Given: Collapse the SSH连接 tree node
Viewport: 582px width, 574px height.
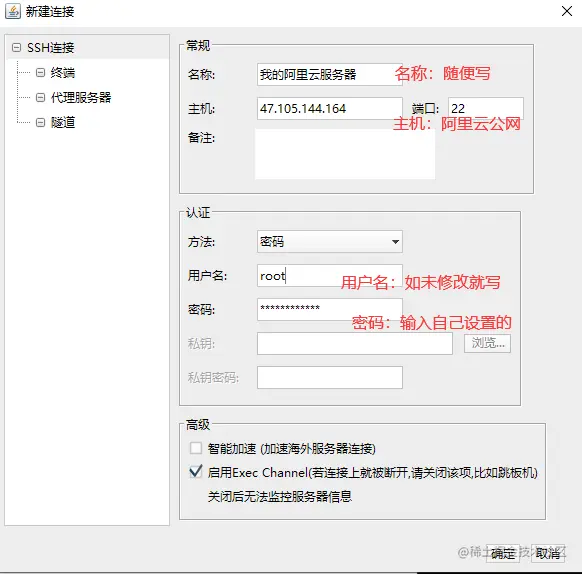Looking at the screenshot, I should pos(16,48).
